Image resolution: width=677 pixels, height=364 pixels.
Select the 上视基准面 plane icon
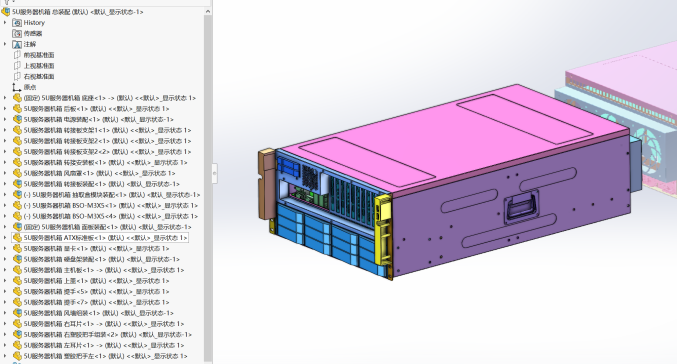pos(17,66)
